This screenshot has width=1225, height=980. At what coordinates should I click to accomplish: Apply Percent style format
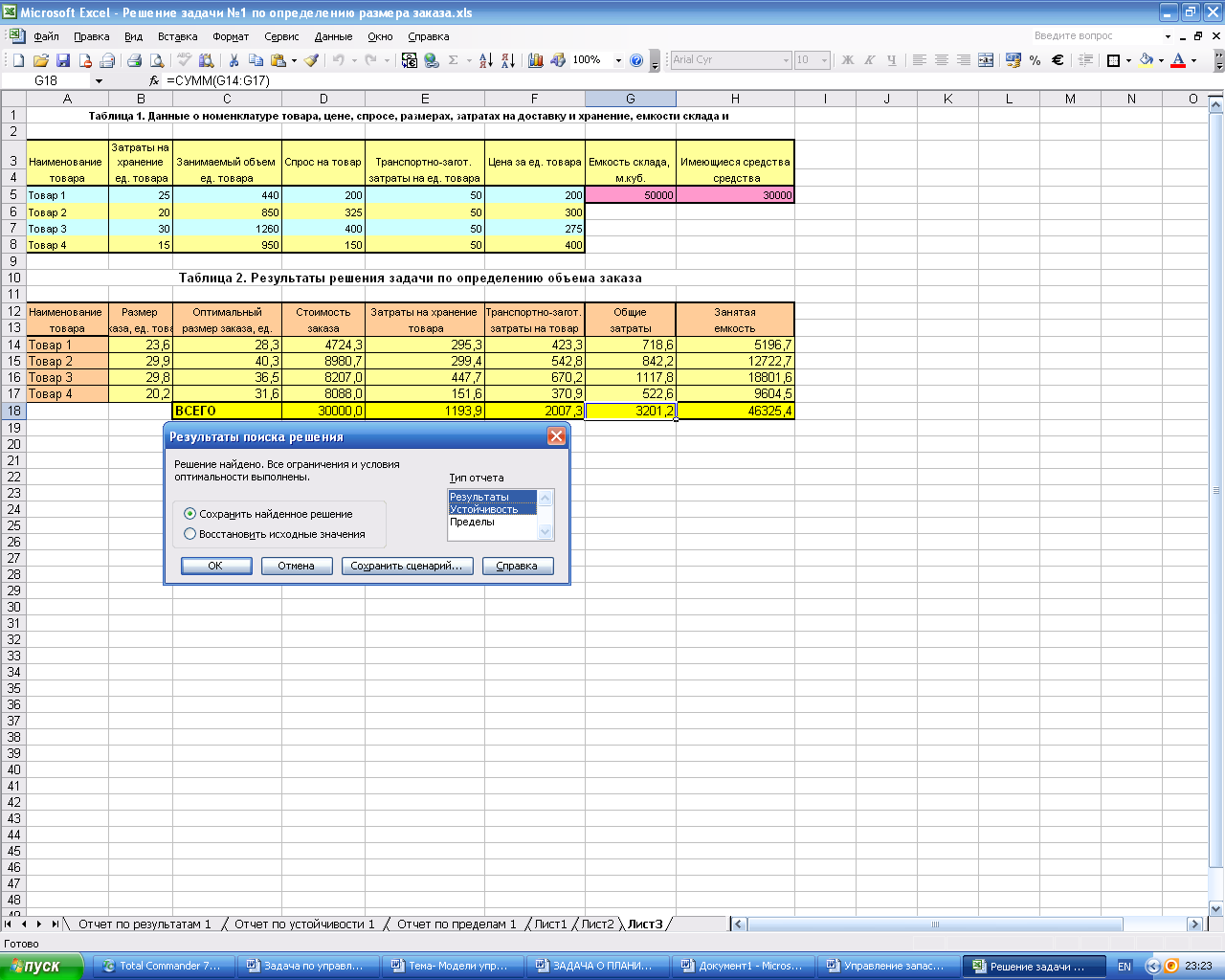[1036, 60]
